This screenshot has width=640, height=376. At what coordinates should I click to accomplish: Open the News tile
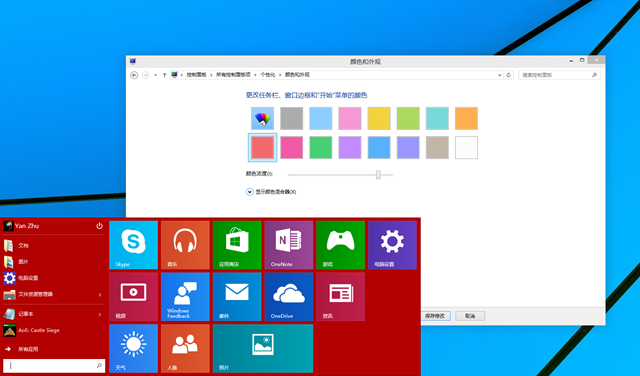pyautogui.click(x=341, y=297)
